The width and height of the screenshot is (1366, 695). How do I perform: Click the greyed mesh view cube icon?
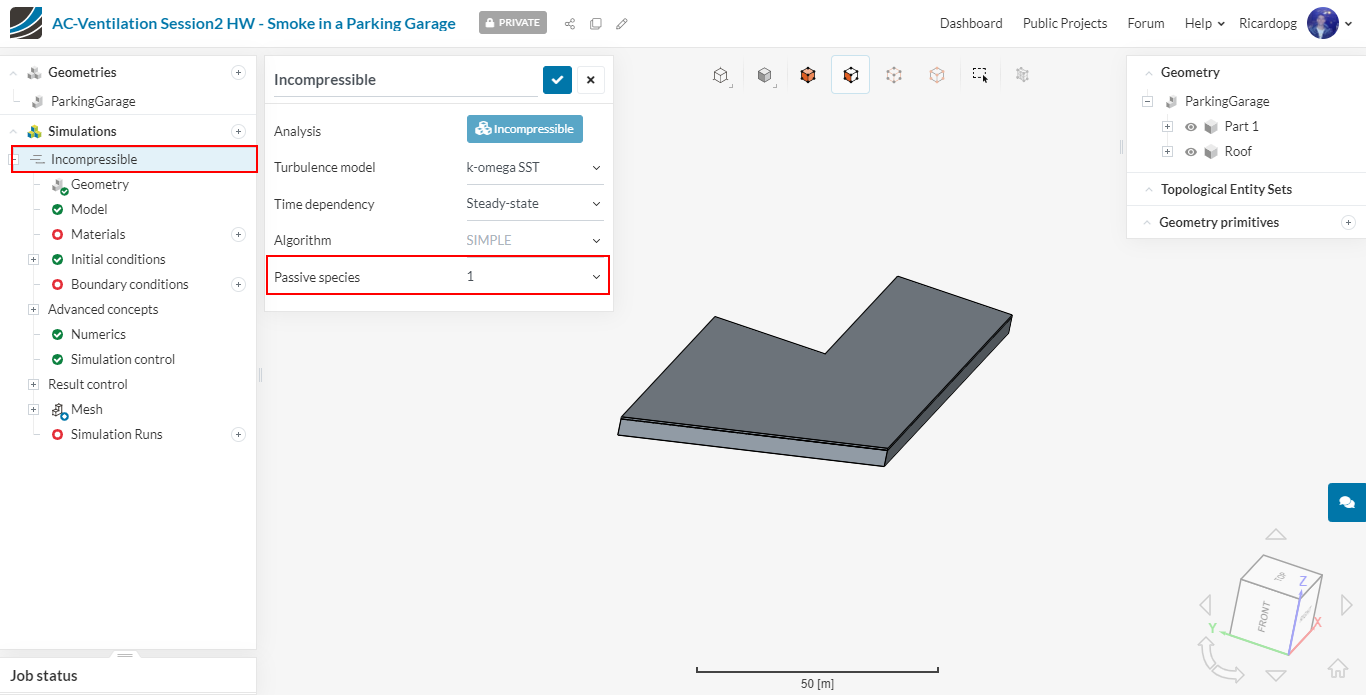1022,75
